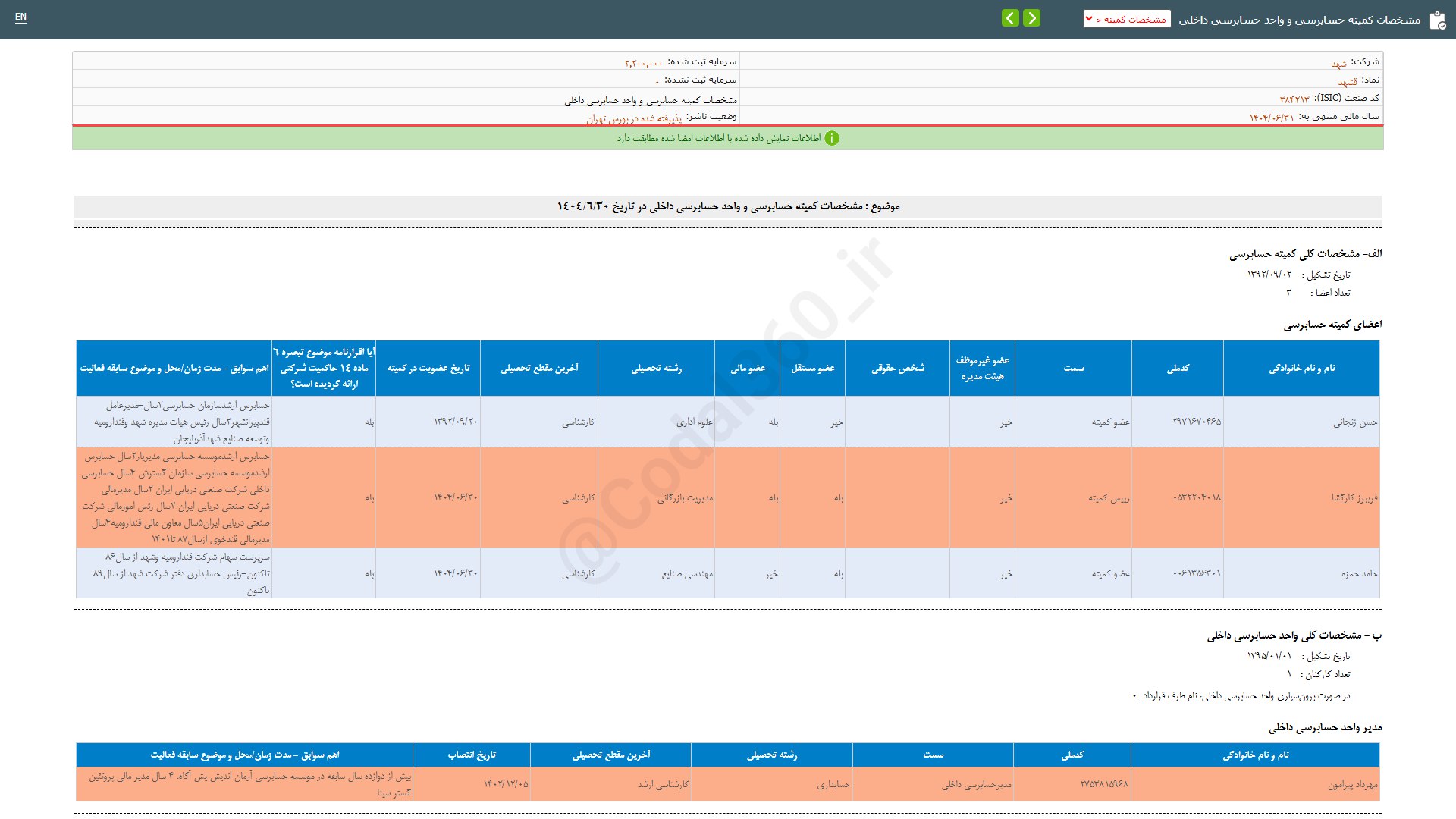Open the مشخصات کمیته dropdown selector

pyautogui.click(x=1127, y=19)
